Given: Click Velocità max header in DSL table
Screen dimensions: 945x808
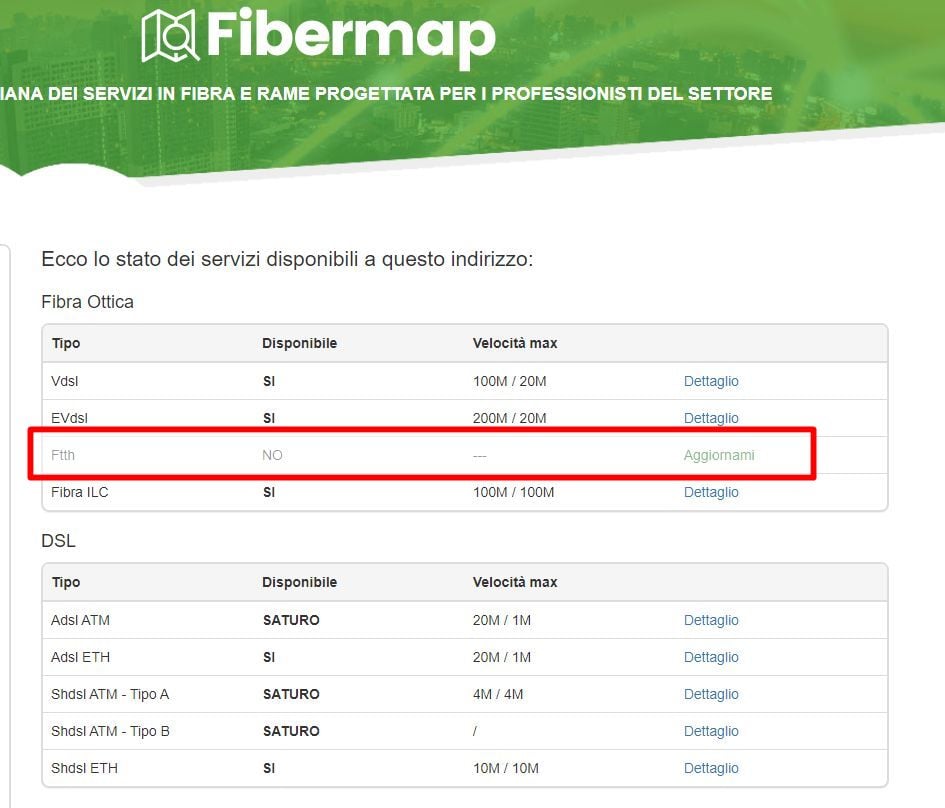Looking at the screenshot, I should coord(515,583).
